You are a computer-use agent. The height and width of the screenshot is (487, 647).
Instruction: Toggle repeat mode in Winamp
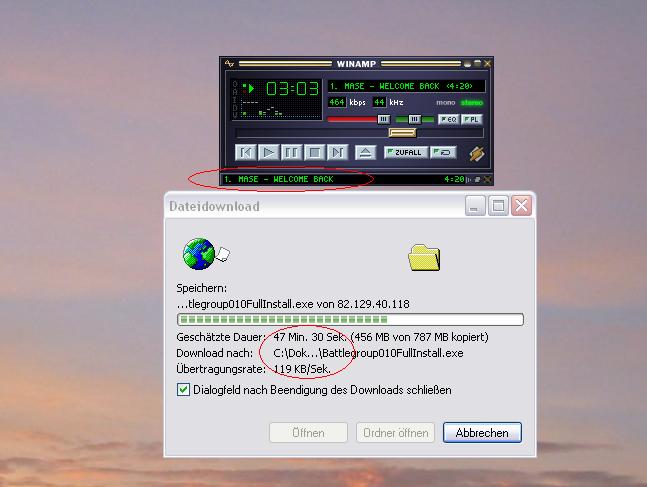pyautogui.click(x=443, y=152)
